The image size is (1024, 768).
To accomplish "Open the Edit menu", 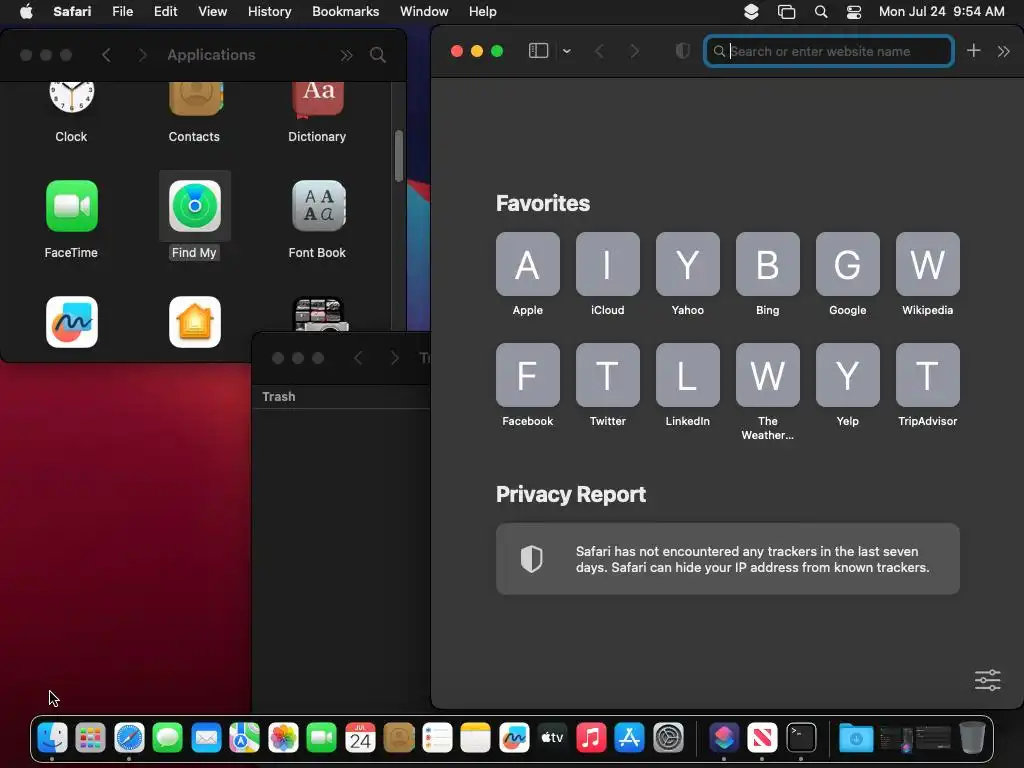I will pos(165,11).
